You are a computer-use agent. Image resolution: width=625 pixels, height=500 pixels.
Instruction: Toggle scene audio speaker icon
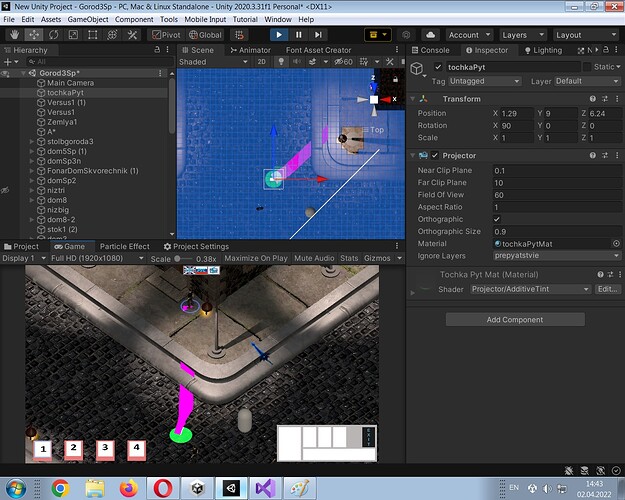click(297, 62)
